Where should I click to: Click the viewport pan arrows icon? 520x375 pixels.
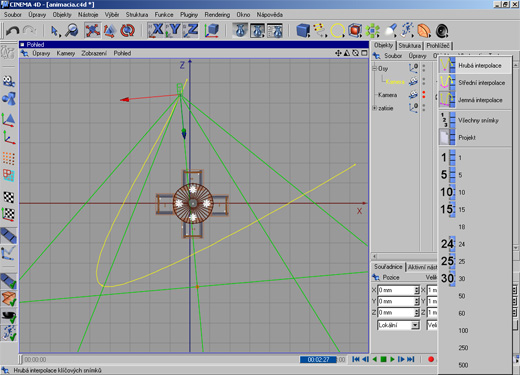tap(338, 53)
